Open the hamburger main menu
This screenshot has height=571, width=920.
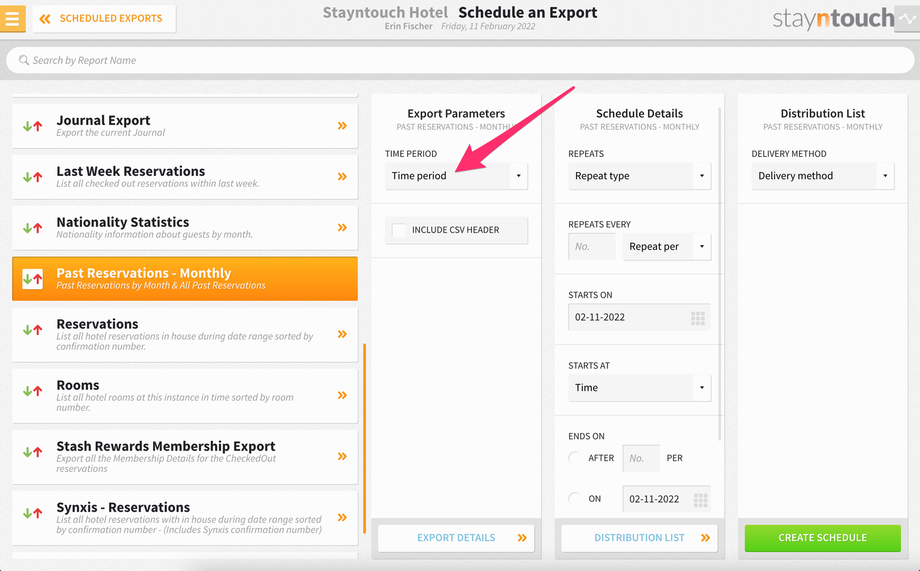pyautogui.click(x=12, y=18)
